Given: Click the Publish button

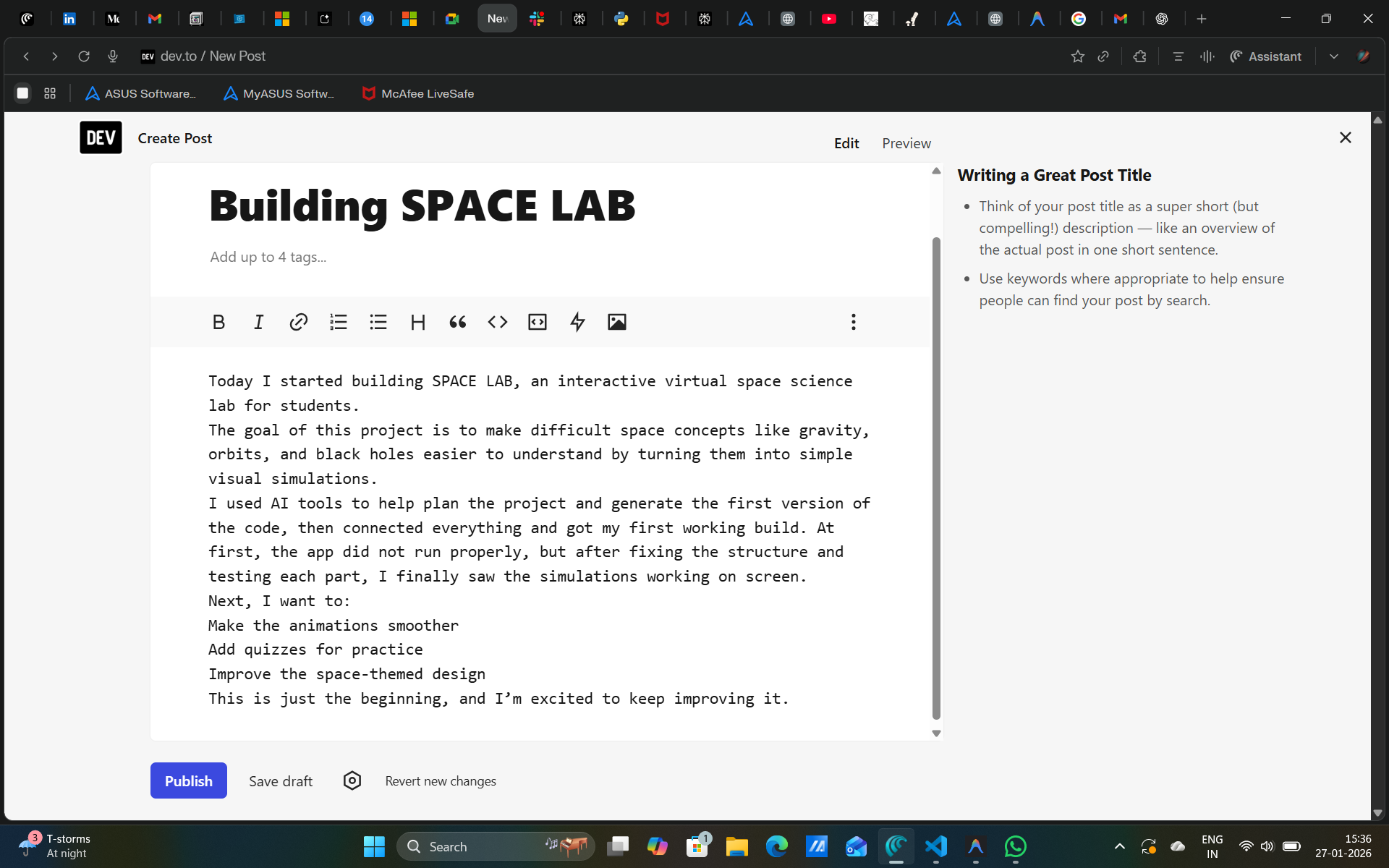Looking at the screenshot, I should point(188,780).
